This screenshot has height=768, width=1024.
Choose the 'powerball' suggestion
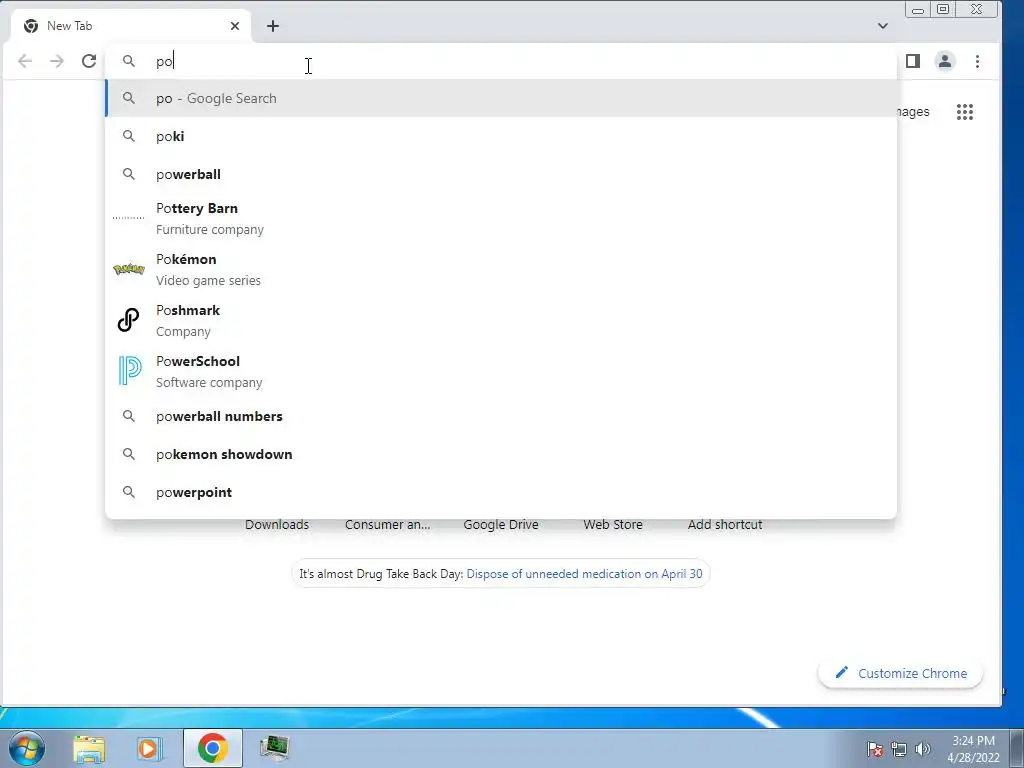(501, 174)
